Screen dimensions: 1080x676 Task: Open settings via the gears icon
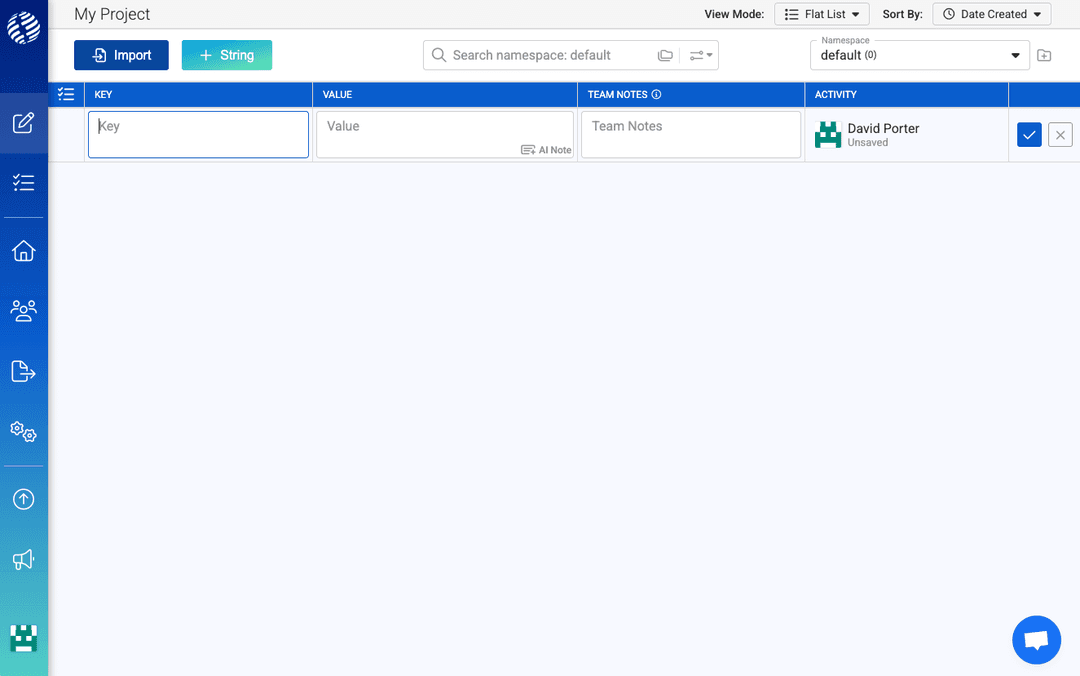tap(23, 432)
